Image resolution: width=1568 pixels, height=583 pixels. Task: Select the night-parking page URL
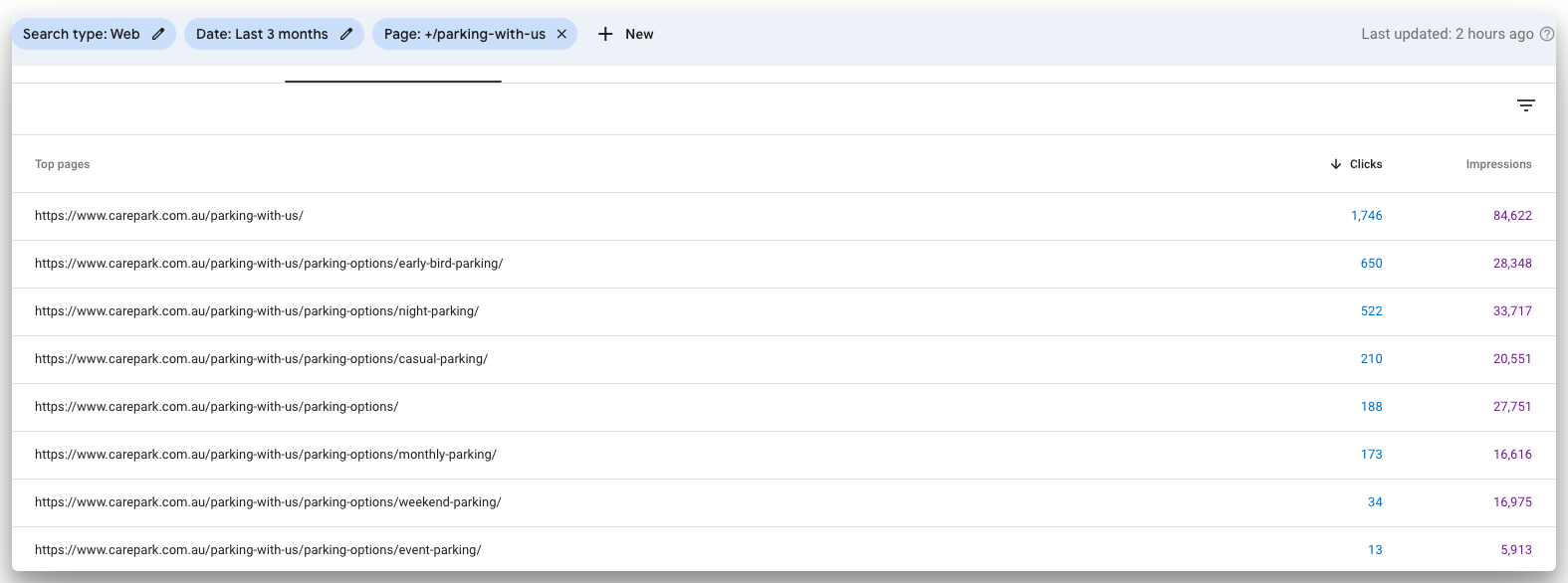point(257,311)
